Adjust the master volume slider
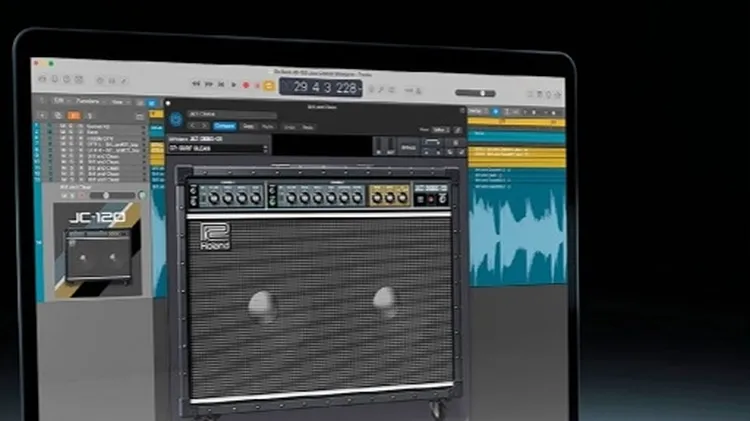This screenshot has width=750, height=421. (475, 93)
